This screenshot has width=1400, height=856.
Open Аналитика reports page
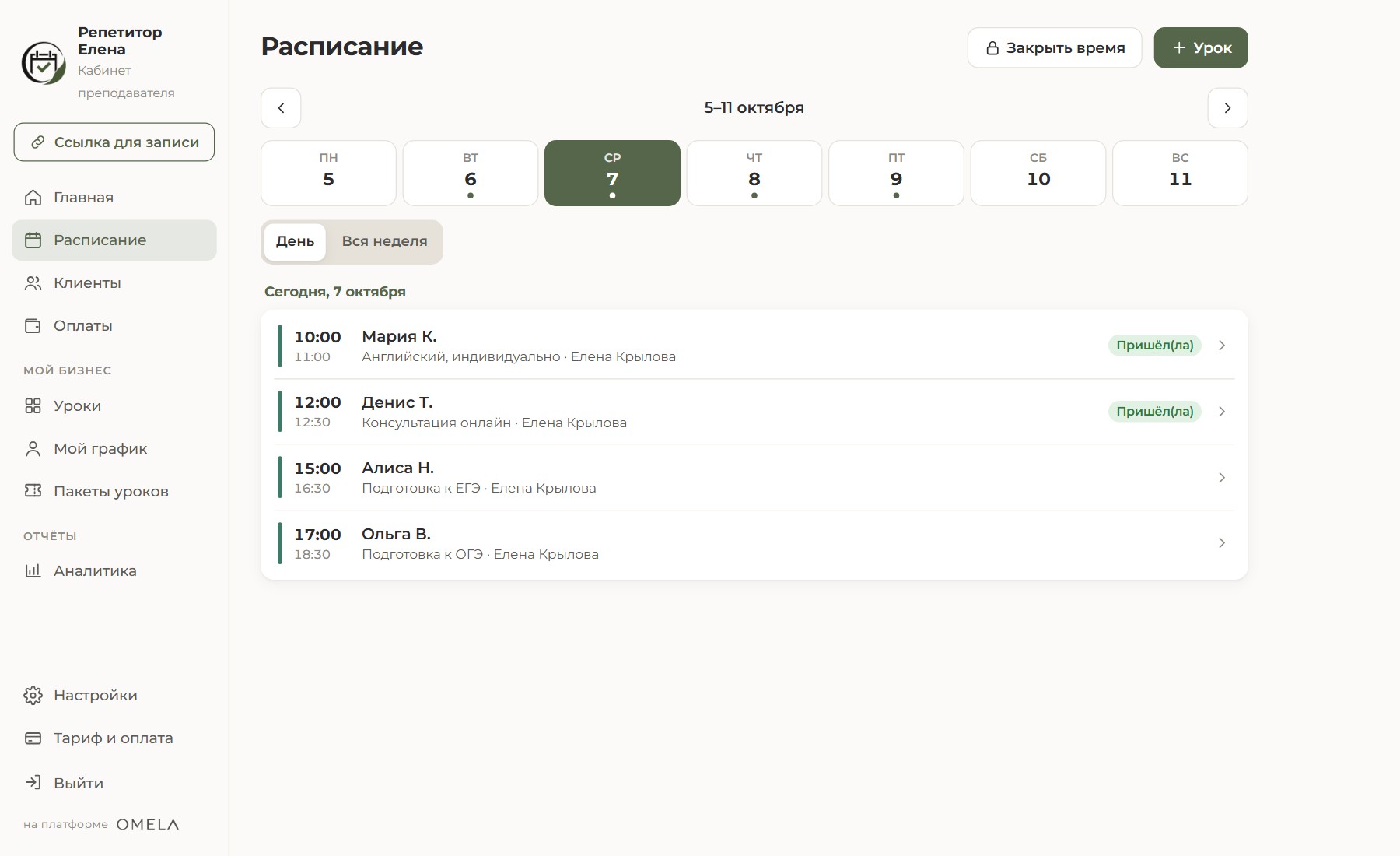[114, 571]
